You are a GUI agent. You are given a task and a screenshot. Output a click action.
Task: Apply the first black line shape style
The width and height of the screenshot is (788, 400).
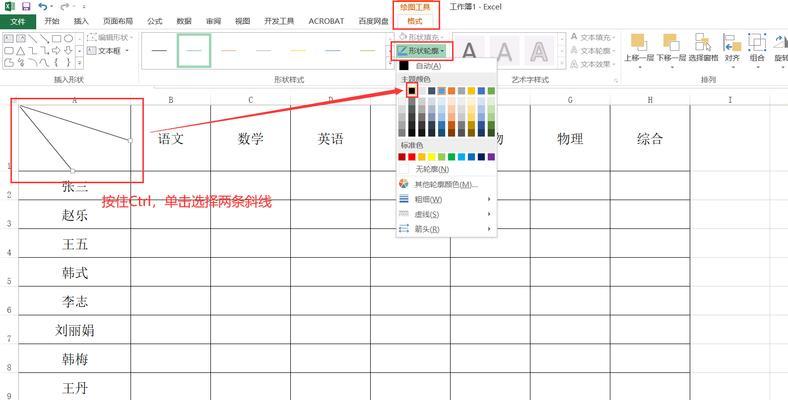pyautogui.click(x=159, y=51)
